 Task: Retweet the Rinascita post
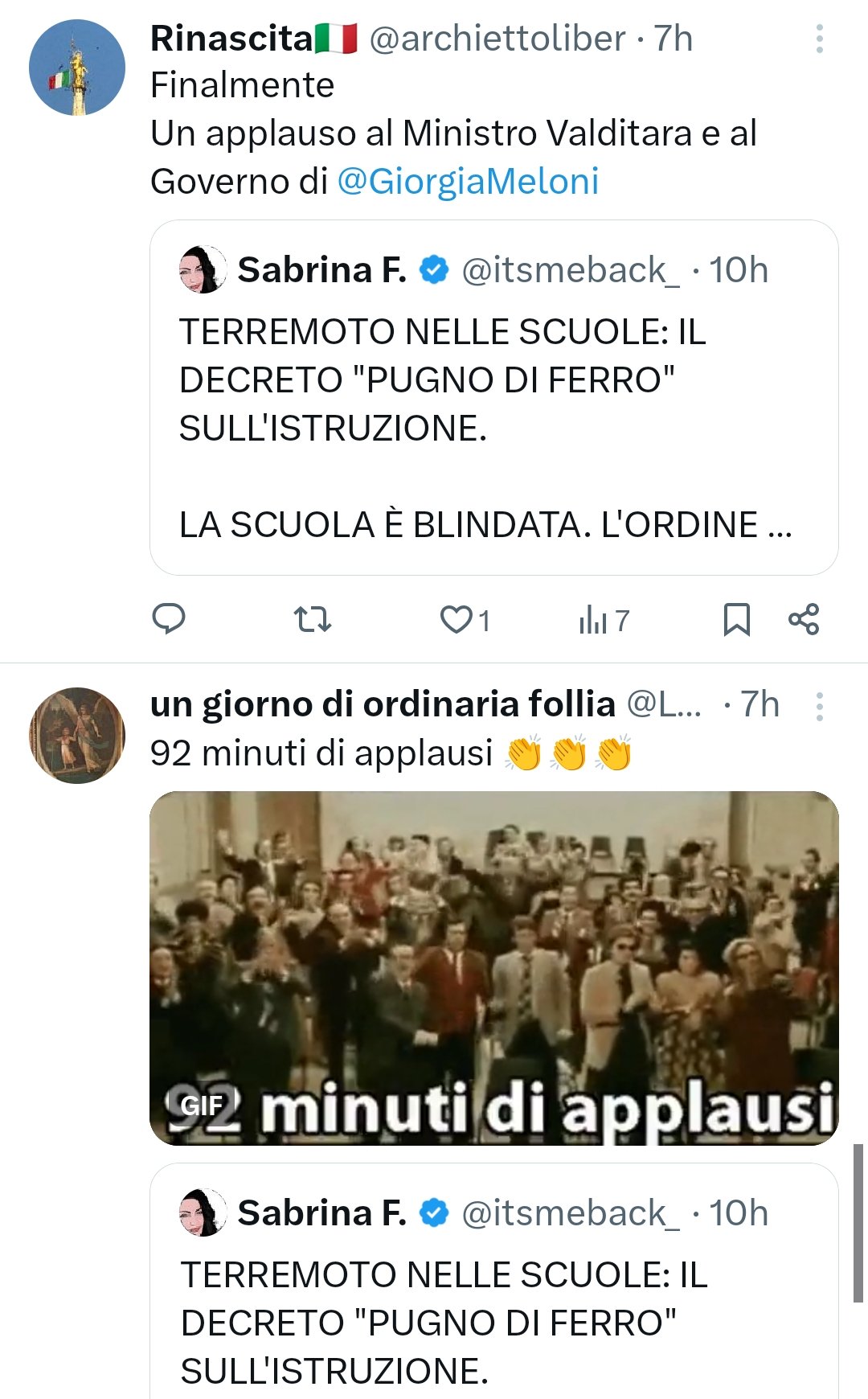312,619
